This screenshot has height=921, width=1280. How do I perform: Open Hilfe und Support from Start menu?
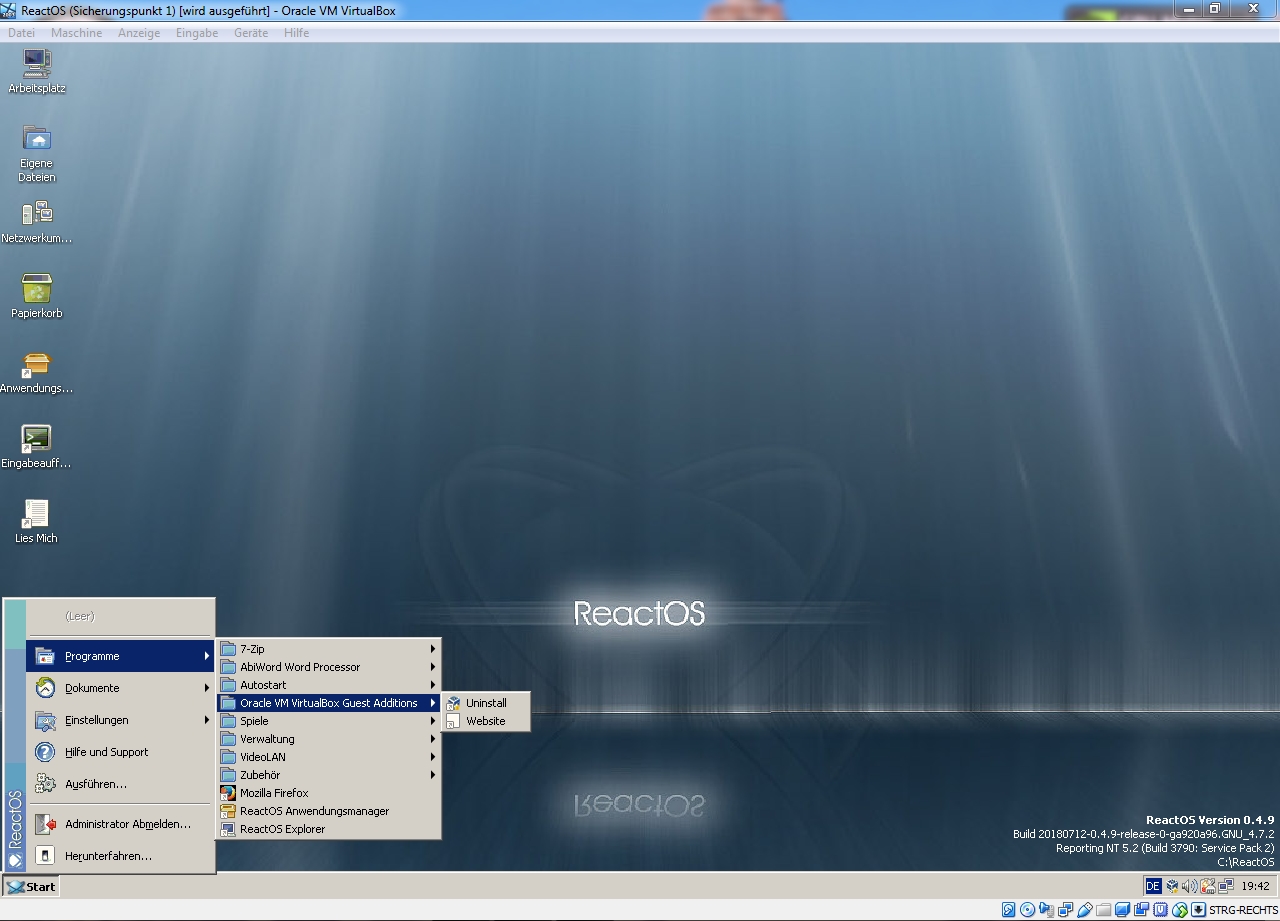click(120, 752)
